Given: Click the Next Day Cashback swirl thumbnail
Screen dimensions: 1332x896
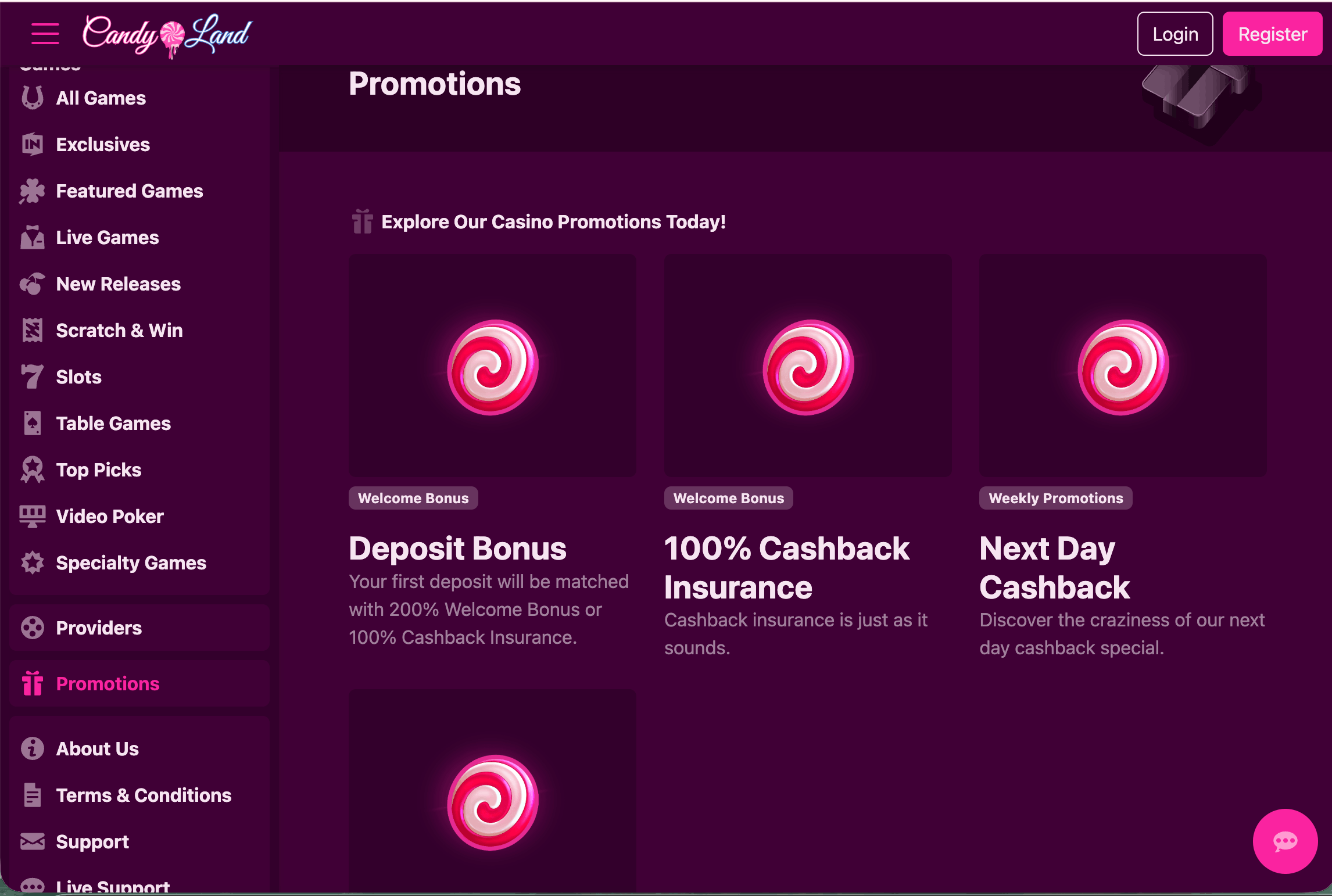Looking at the screenshot, I should pyautogui.click(x=1122, y=366).
